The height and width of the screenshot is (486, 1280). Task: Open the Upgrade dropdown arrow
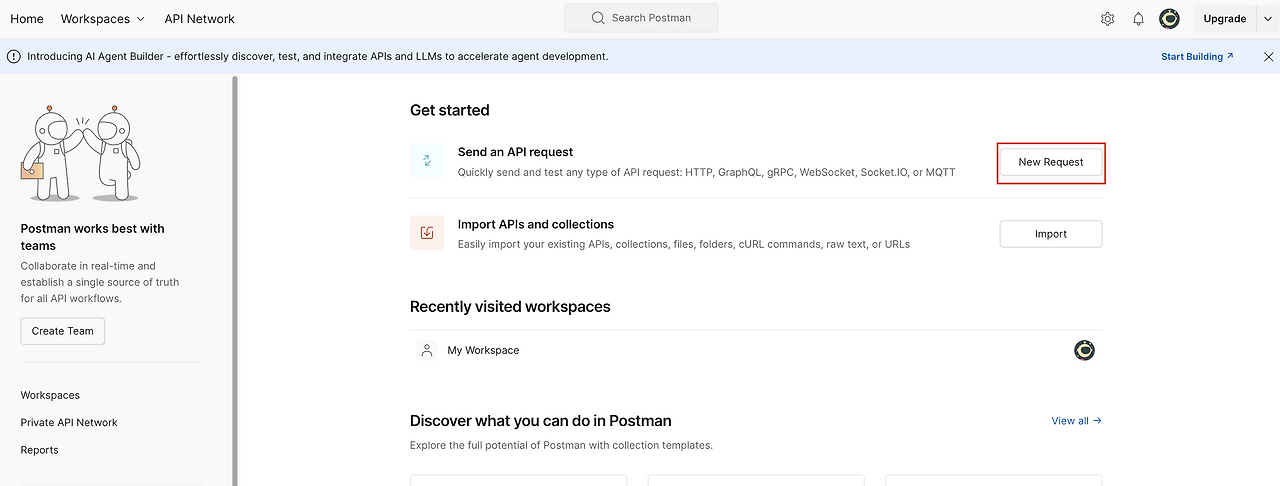[x=1266, y=19]
